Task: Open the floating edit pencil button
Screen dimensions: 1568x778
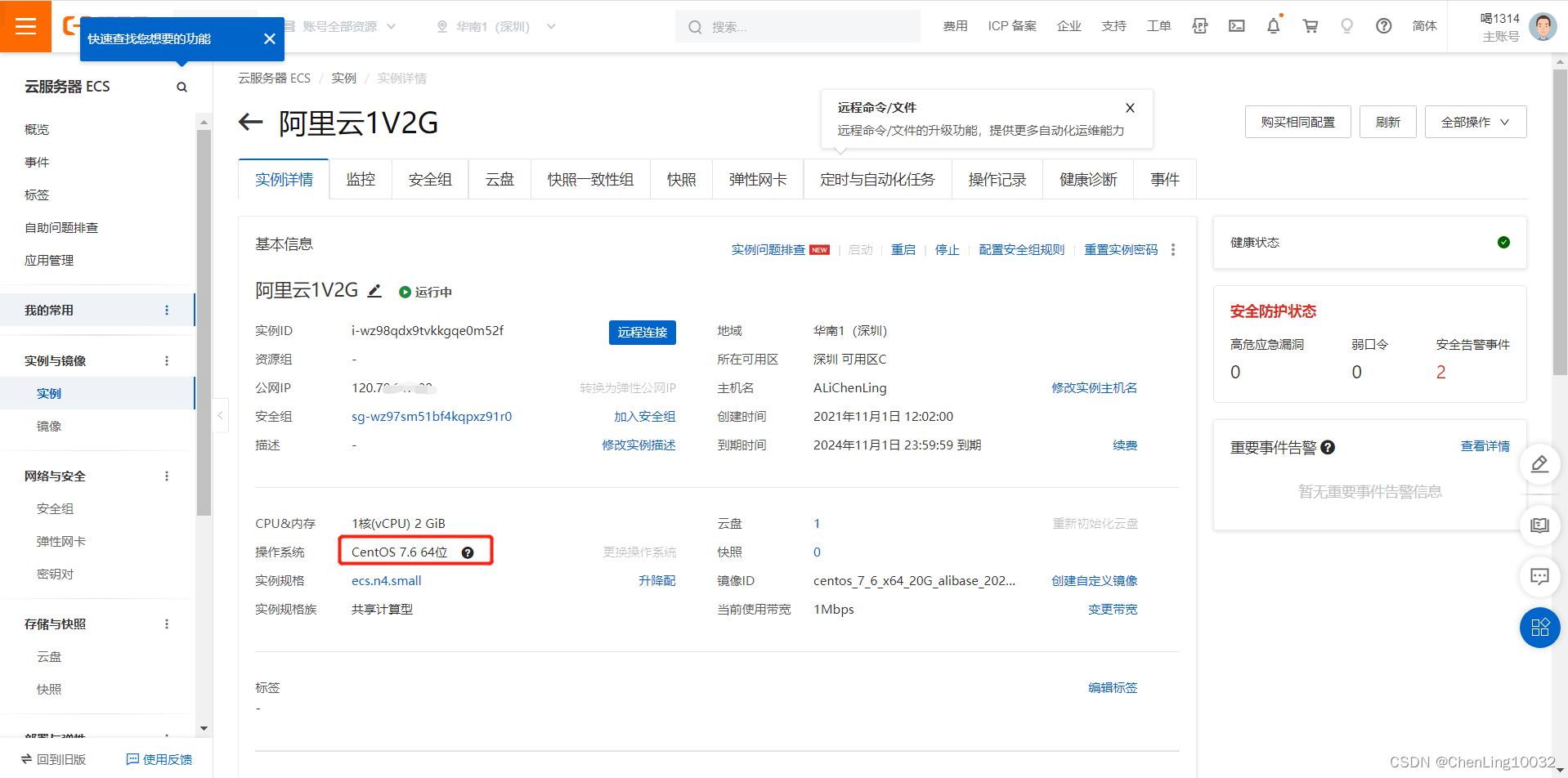Action: point(1540,463)
